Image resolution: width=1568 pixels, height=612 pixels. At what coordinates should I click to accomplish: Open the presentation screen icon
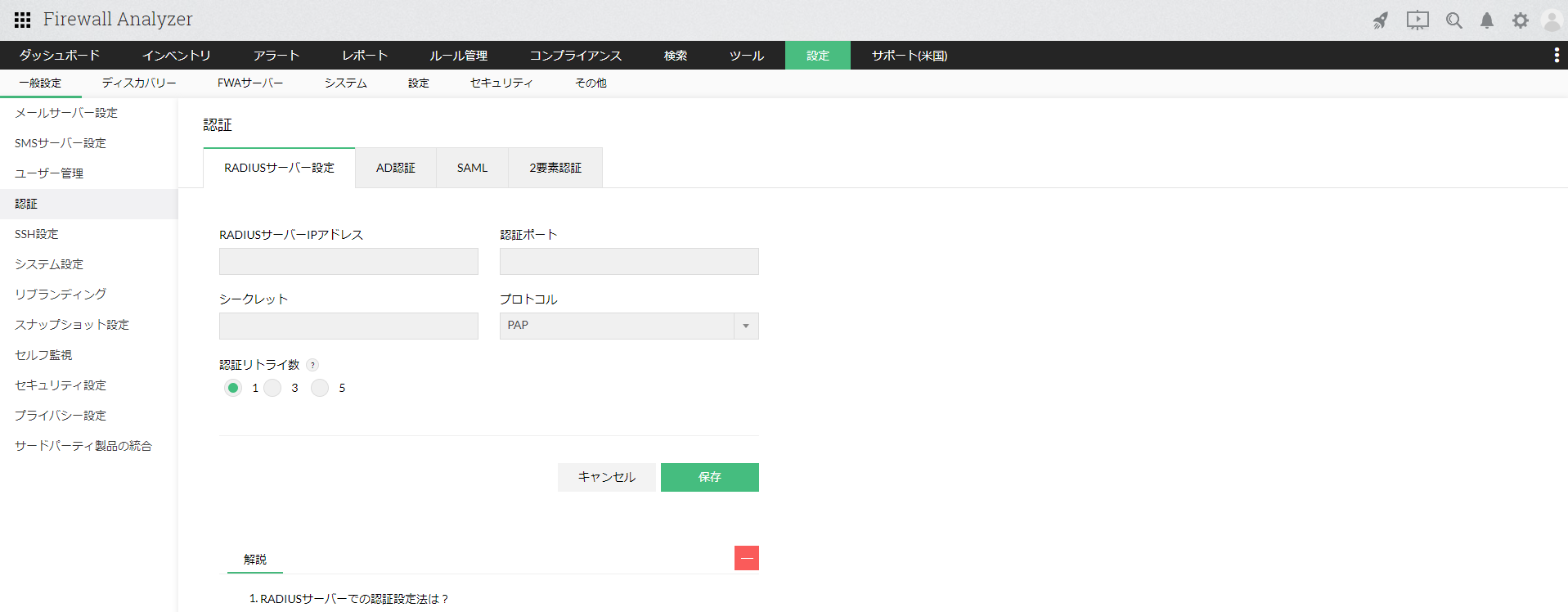click(x=1417, y=20)
